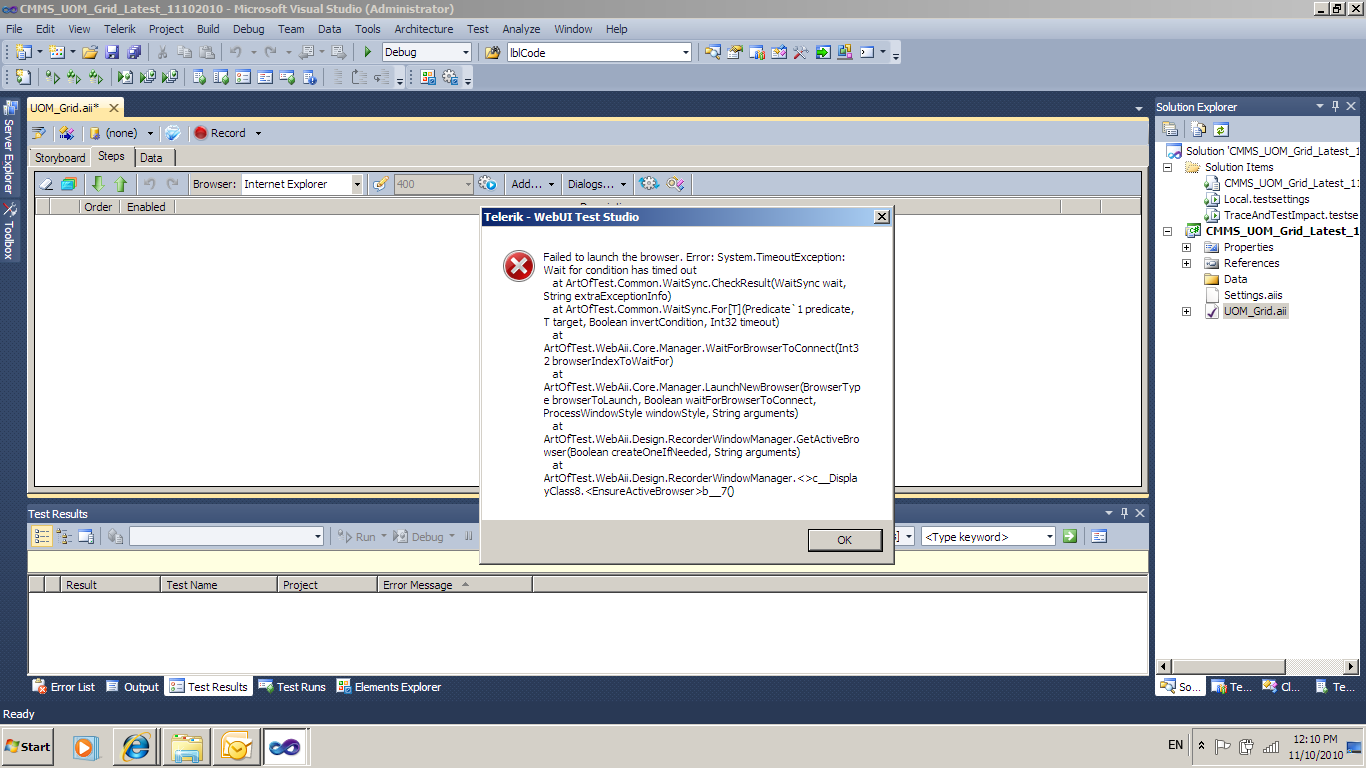Open the Analyze menu

(522, 29)
